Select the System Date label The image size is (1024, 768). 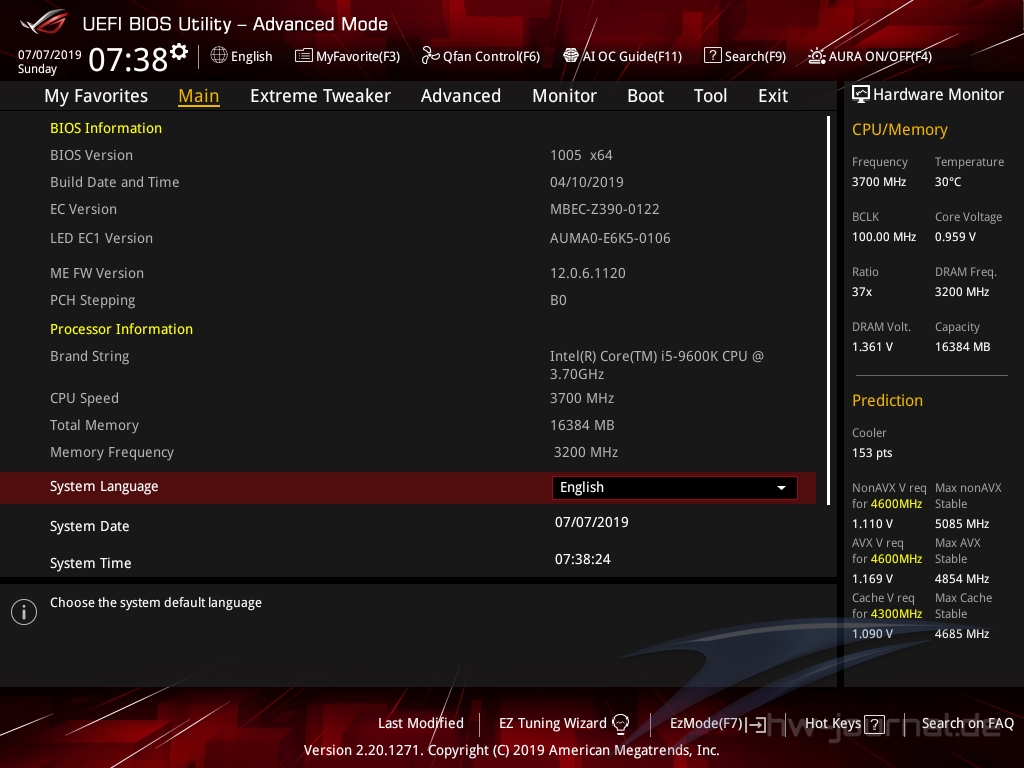point(89,526)
